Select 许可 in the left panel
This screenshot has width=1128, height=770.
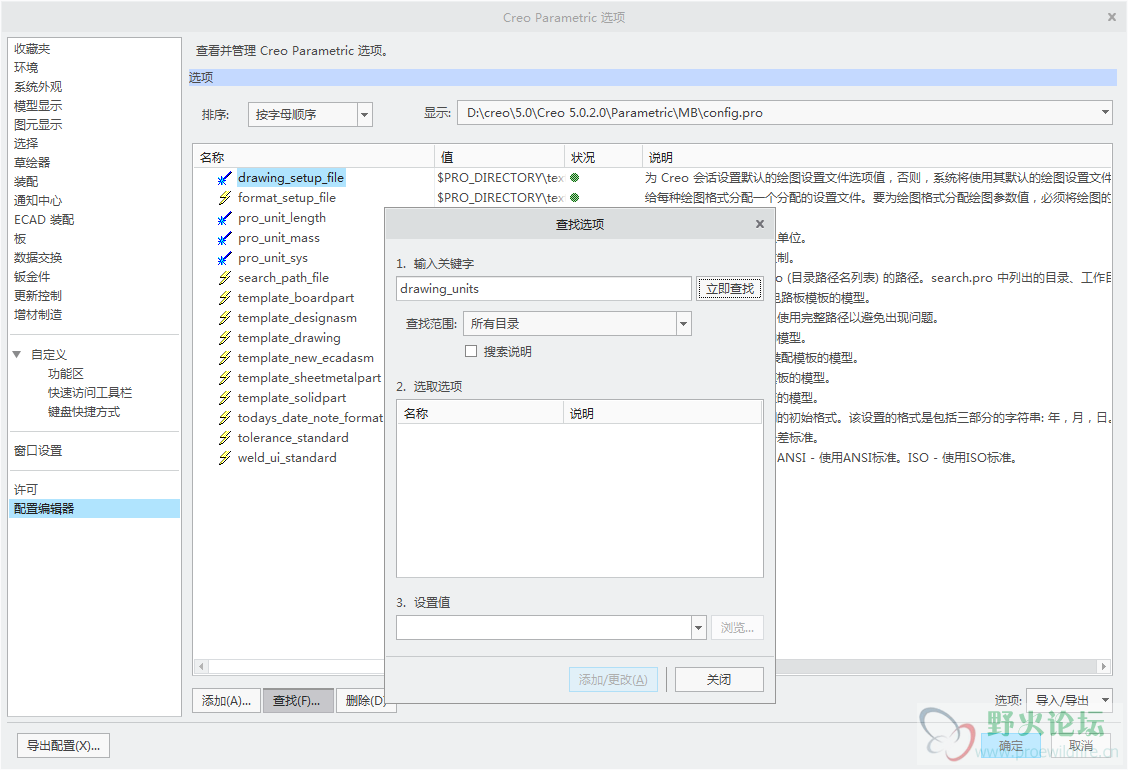[x=26, y=489]
